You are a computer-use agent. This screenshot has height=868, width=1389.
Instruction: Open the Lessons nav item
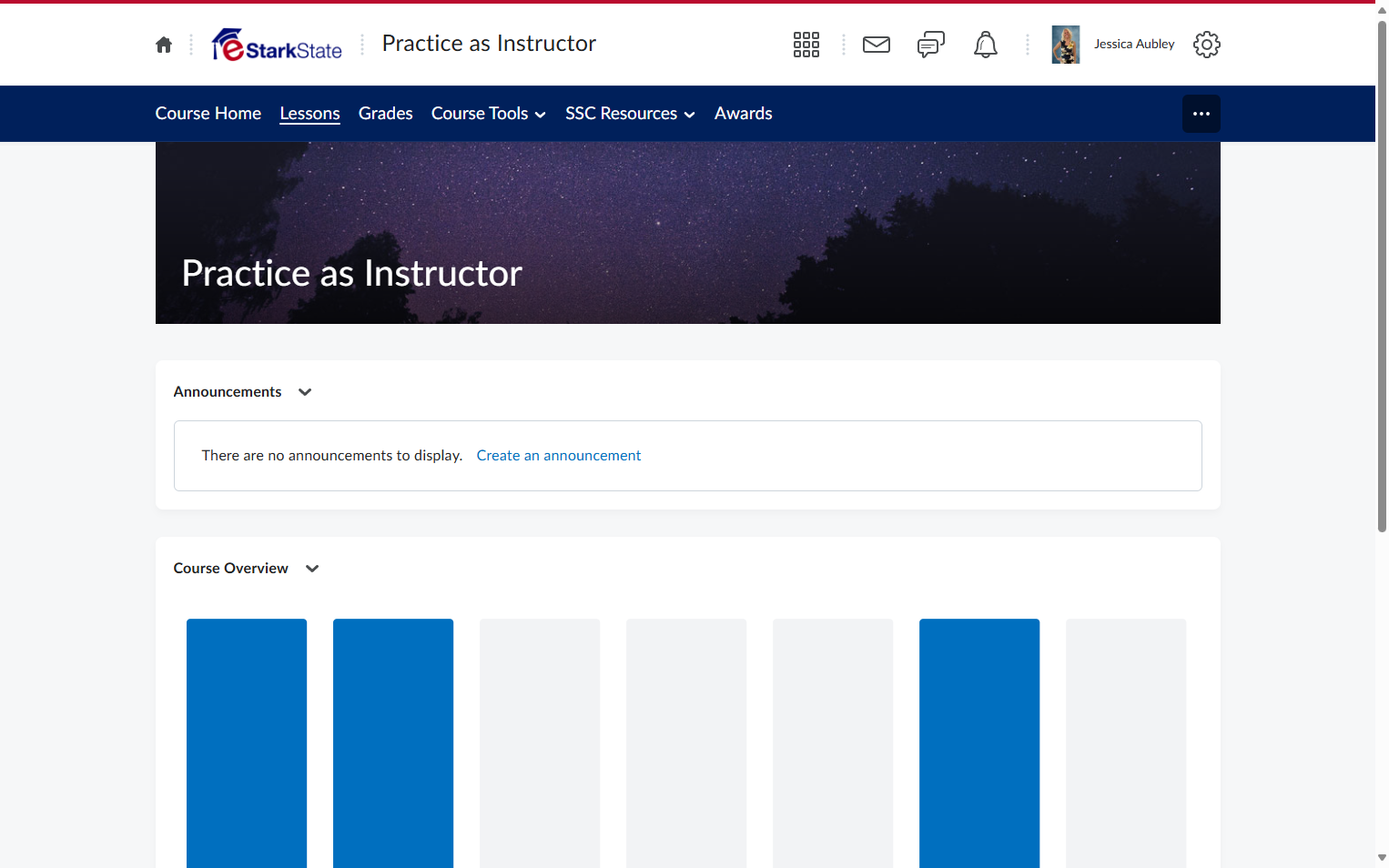(310, 114)
